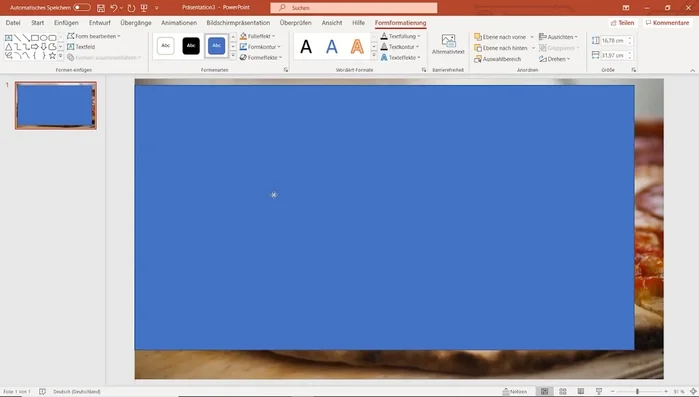Apply the black A WordArt style
This screenshot has width=699, height=397.
coord(306,46)
